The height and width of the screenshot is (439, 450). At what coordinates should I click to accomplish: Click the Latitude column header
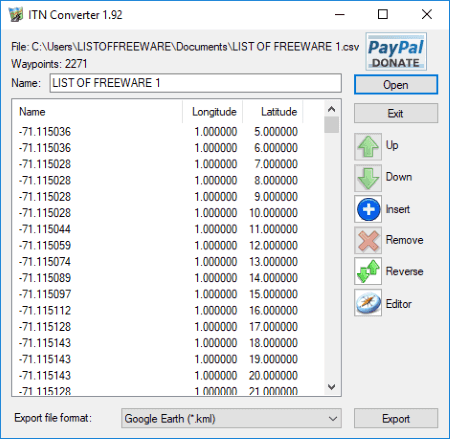click(x=273, y=112)
